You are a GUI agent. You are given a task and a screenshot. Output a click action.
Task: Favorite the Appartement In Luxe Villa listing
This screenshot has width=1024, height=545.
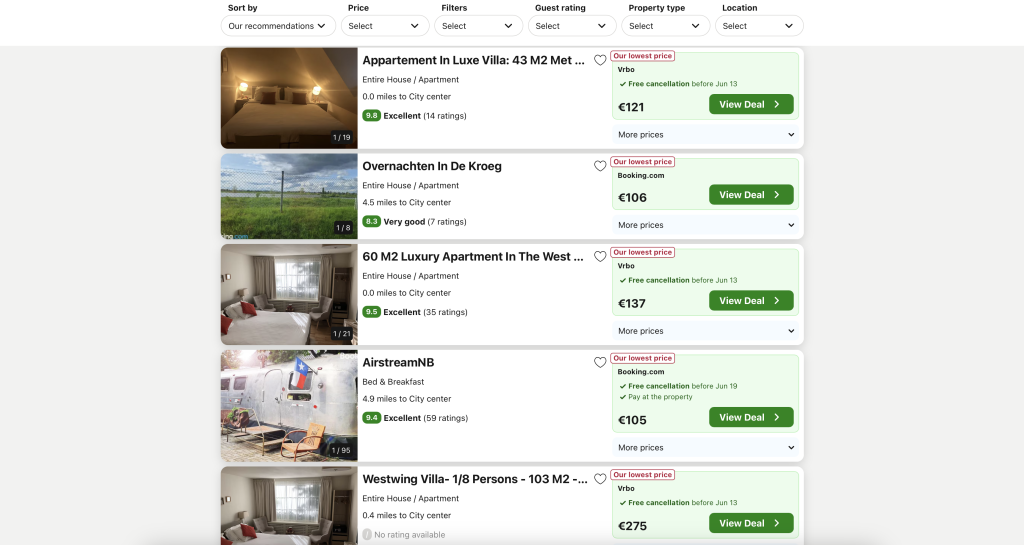[x=600, y=60]
